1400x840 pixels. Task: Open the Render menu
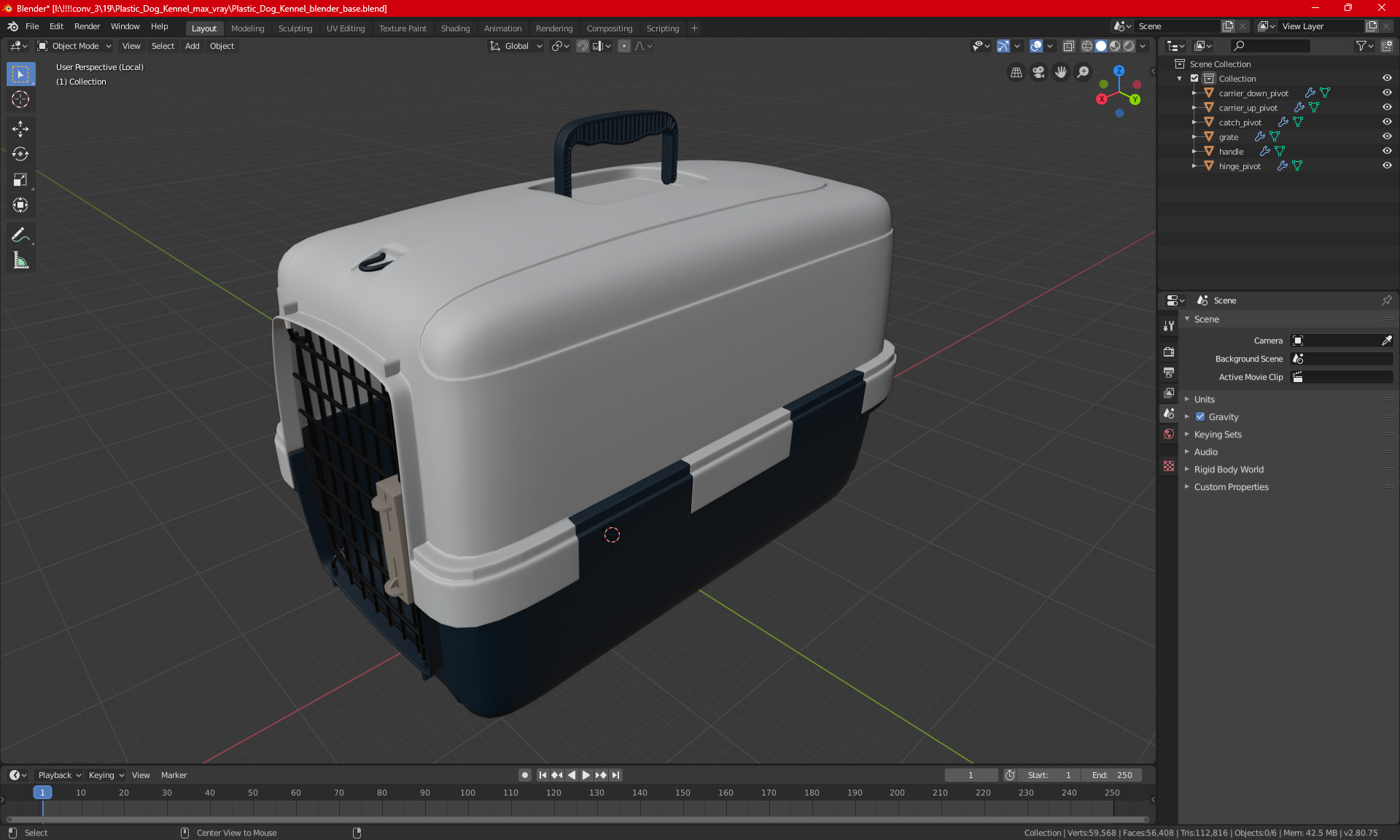(x=87, y=26)
